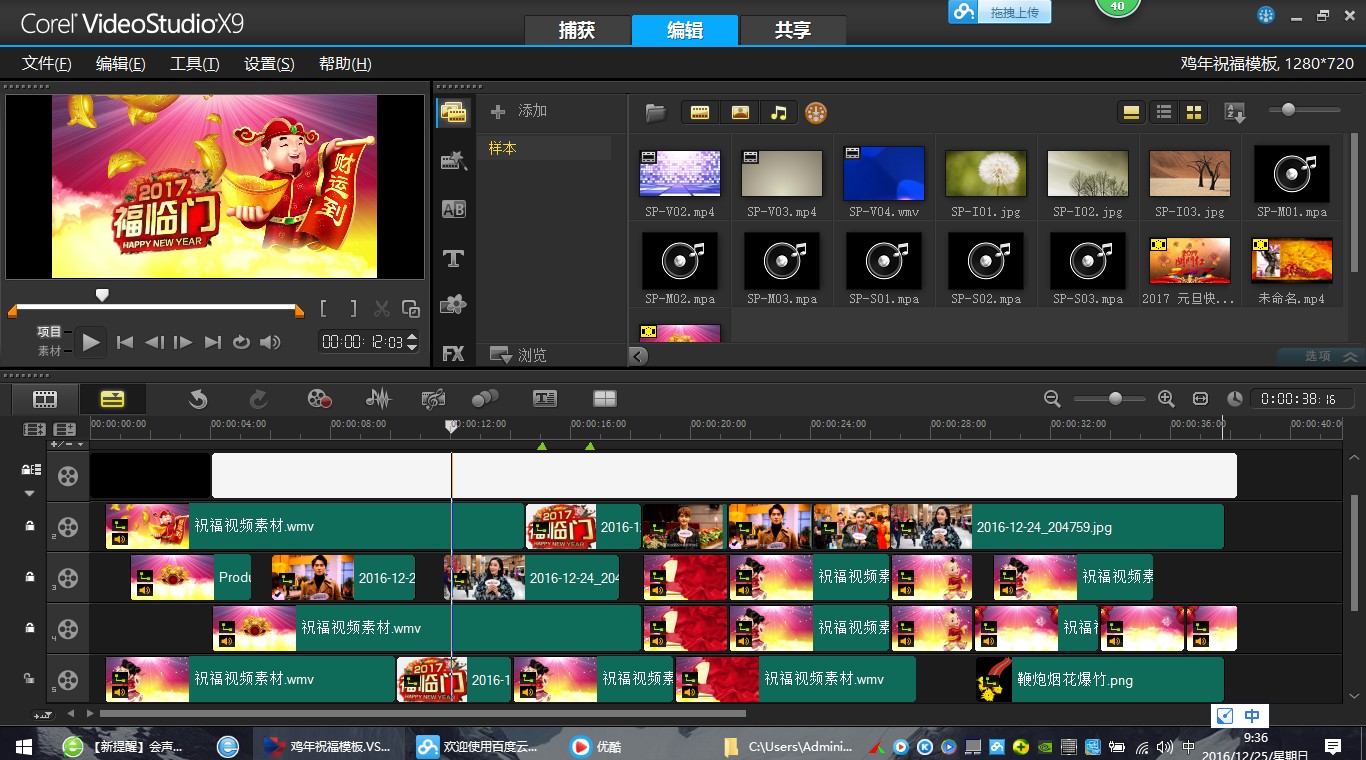Select Project (项目) playback mode
The width and height of the screenshot is (1366, 760).
click(x=50, y=331)
